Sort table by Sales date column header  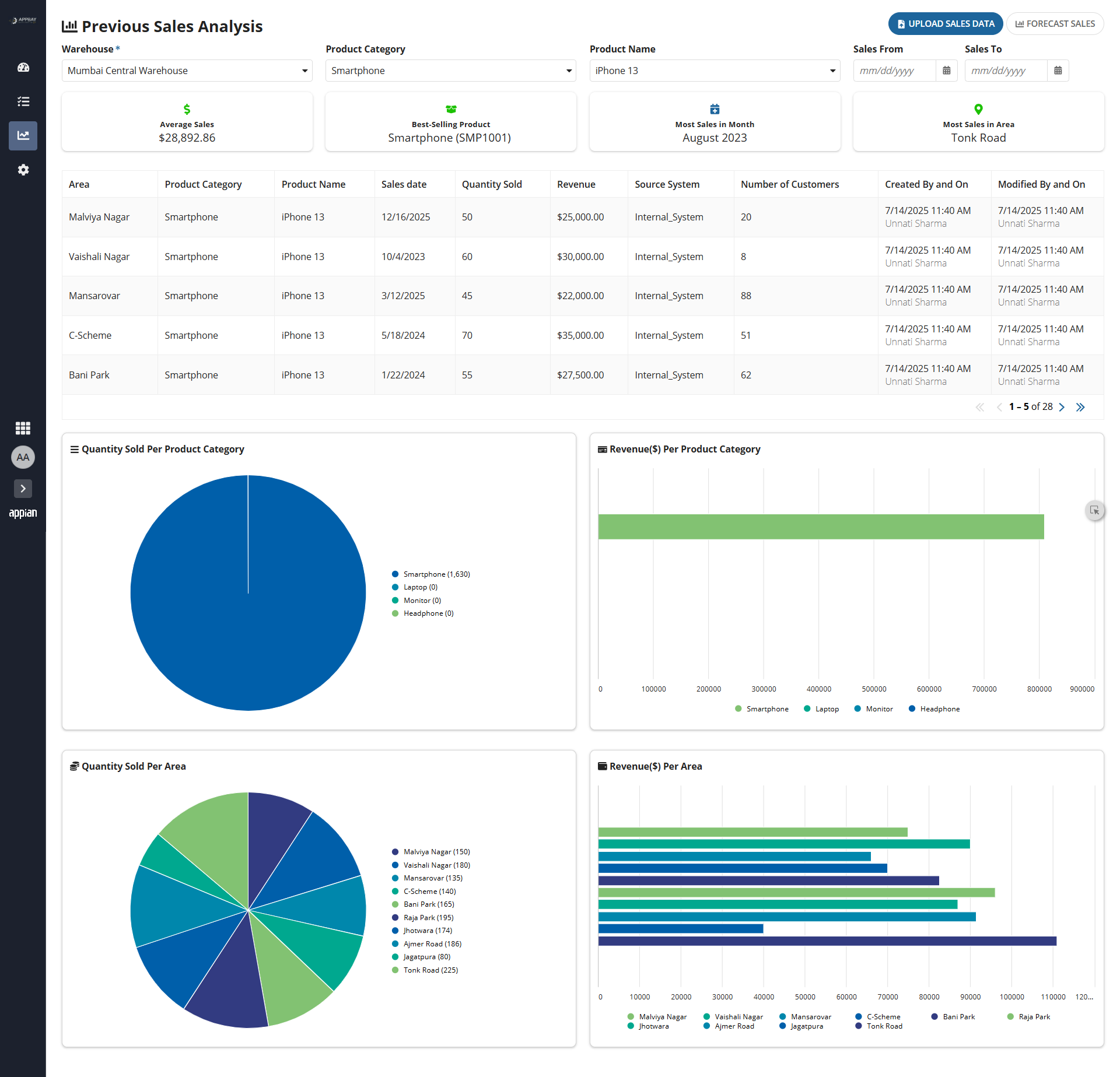pos(404,184)
